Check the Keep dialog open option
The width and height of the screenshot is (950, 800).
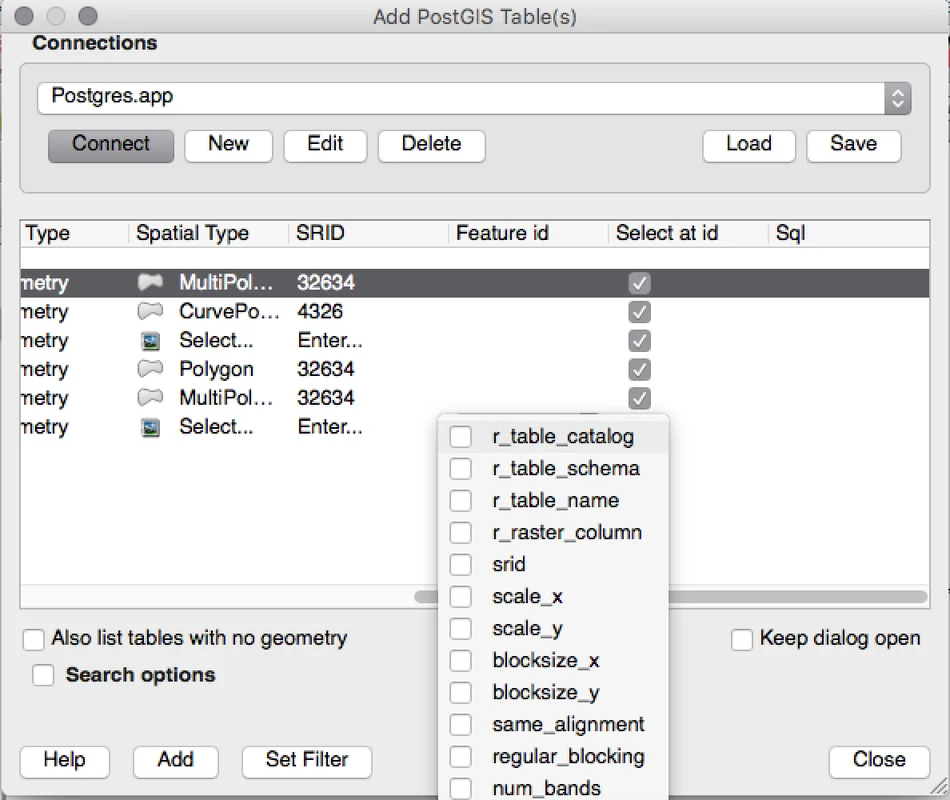click(742, 640)
